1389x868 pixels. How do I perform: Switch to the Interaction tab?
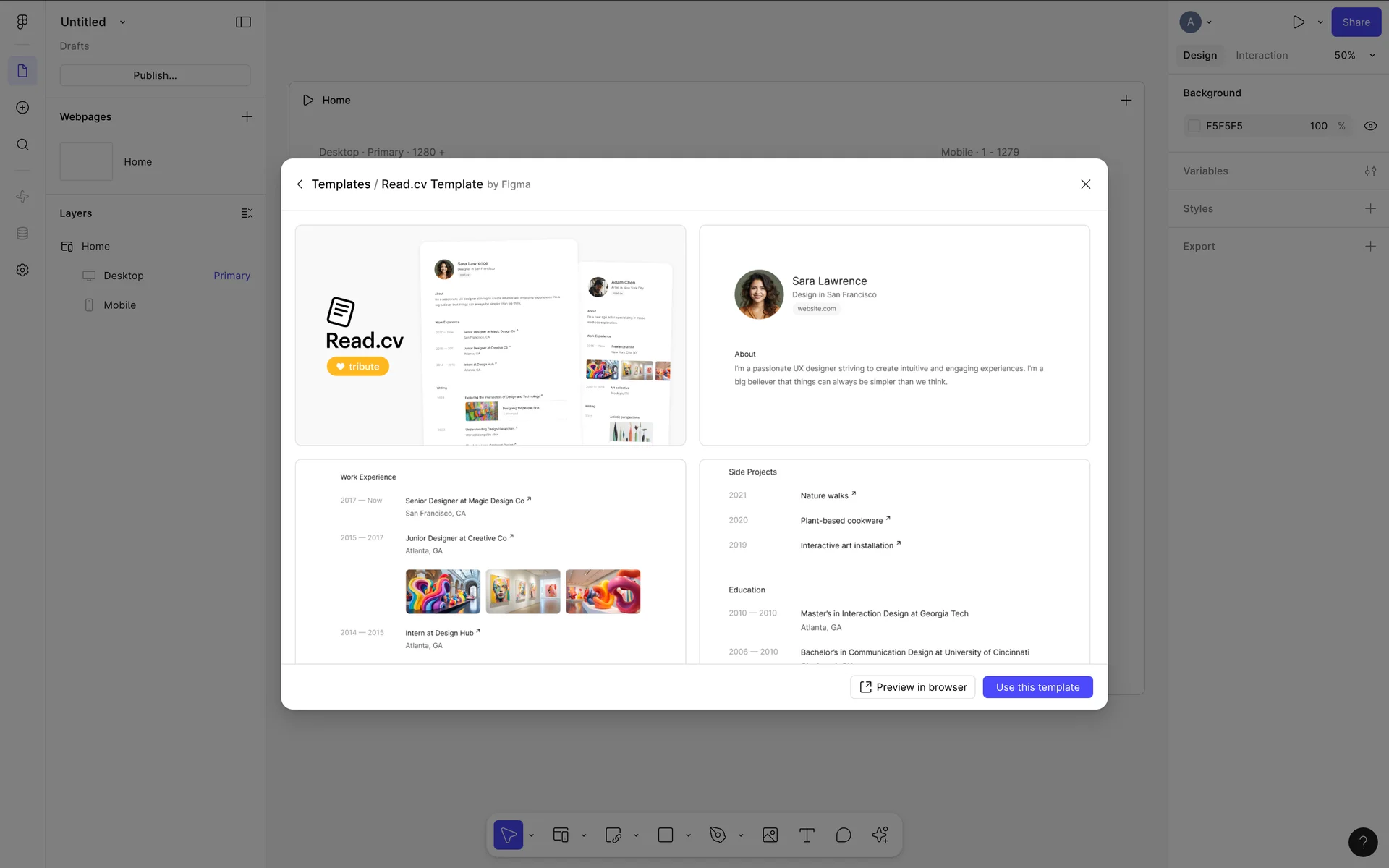click(1261, 56)
